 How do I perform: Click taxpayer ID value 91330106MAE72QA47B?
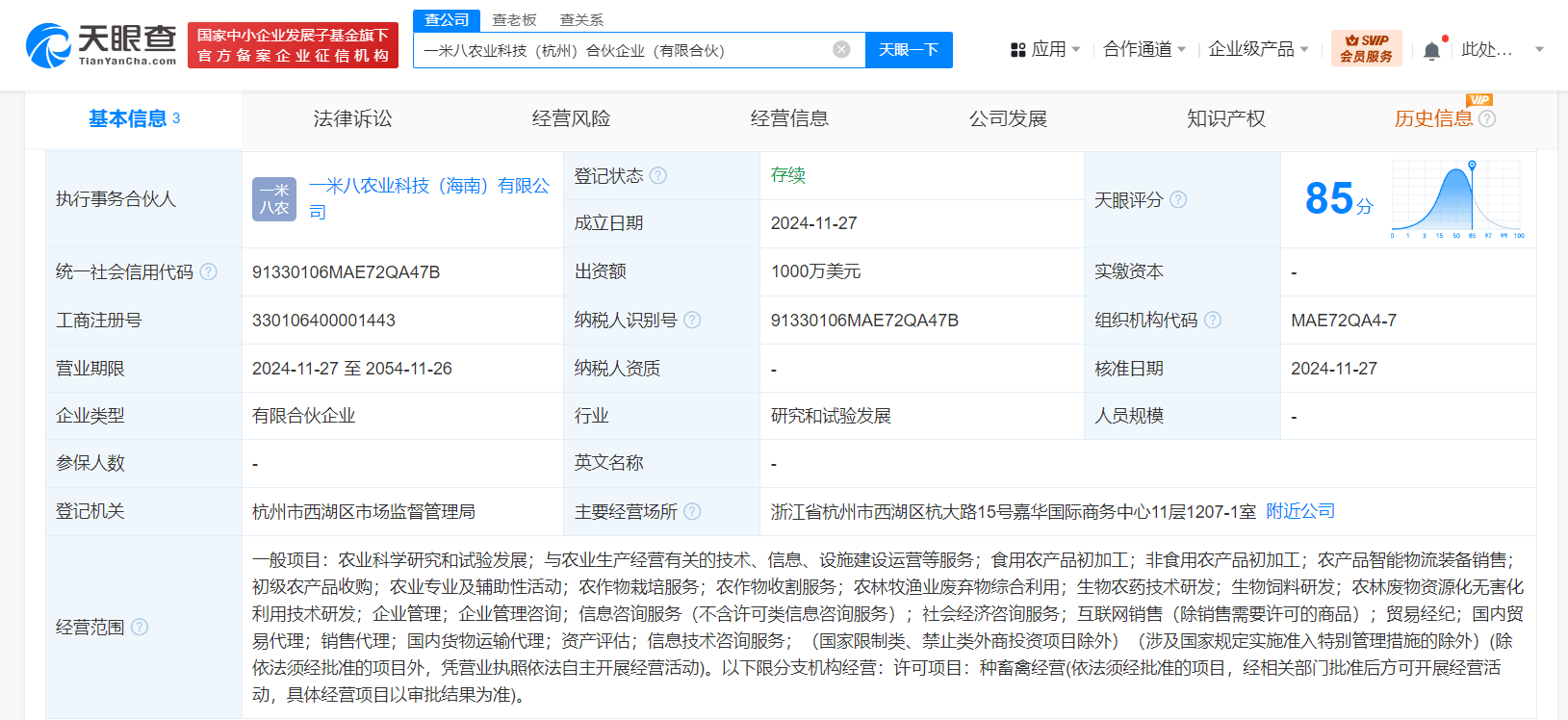click(x=864, y=321)
